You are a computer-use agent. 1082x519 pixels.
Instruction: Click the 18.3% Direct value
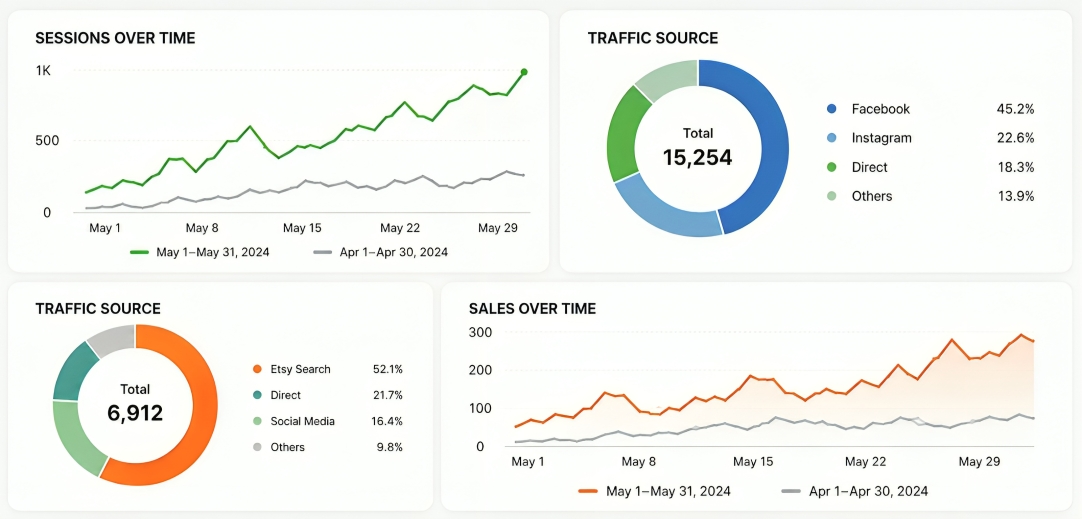click(x=1015, y=167)
